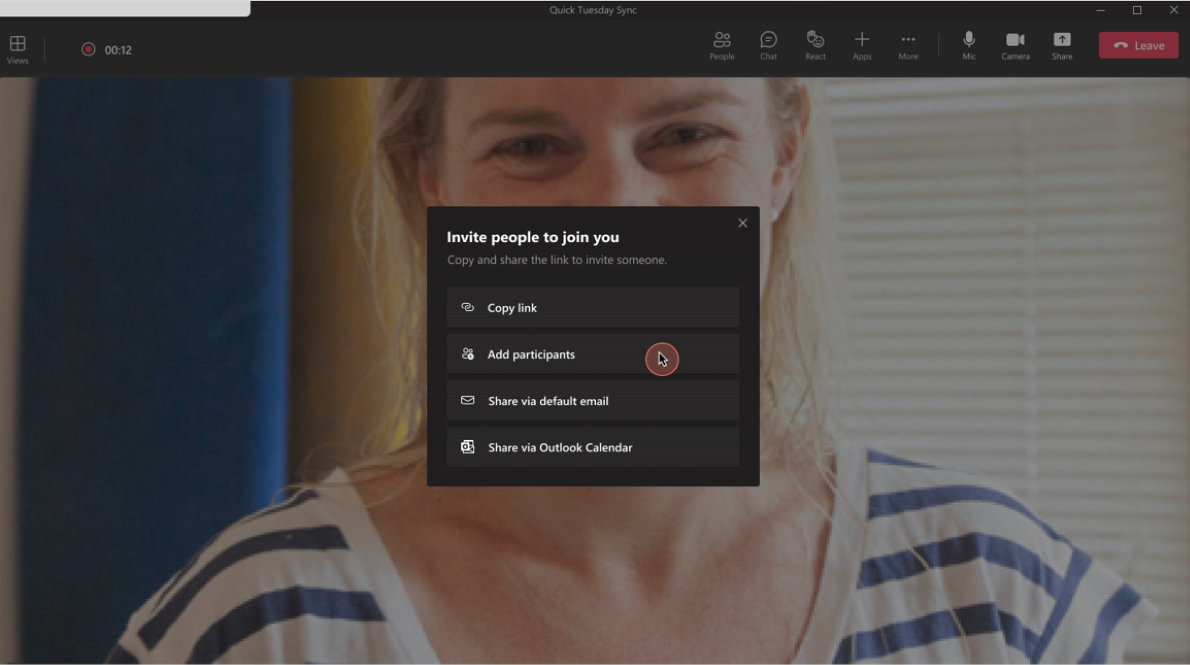This screenshot has height=665, width=1190.
Task: Share via Outlook Calendar
Action: (593, 447)
